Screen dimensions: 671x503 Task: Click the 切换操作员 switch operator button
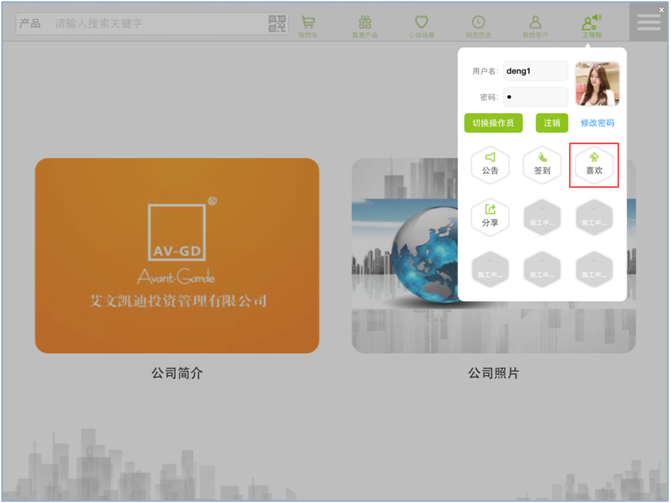point(493,123)
